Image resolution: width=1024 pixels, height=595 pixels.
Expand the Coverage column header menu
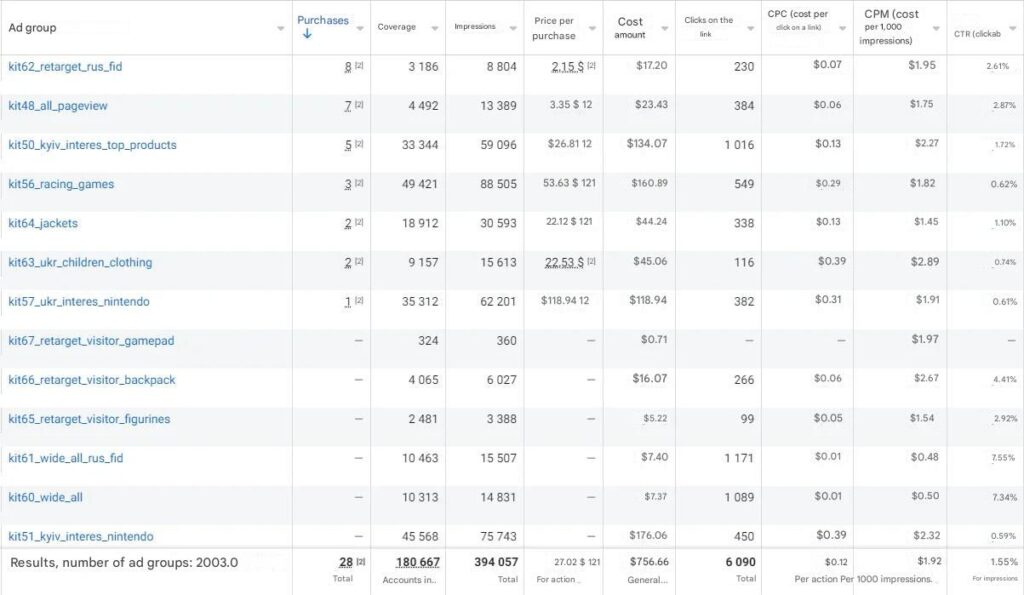(434, 28)
